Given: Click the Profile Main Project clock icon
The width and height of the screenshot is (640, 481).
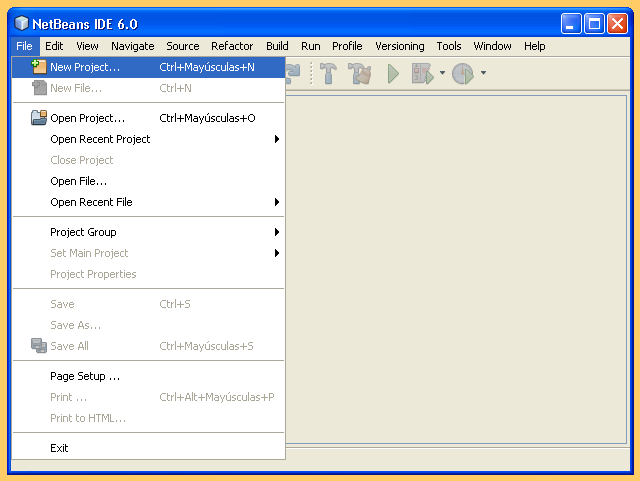Looking at the screenshot, I should [463, 73].
